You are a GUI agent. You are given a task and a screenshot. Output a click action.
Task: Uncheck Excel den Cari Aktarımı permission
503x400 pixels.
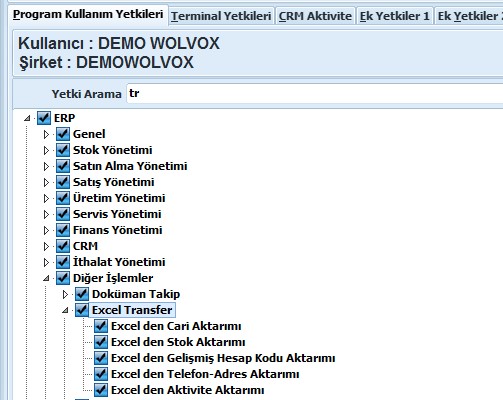(x=101, y=326)
